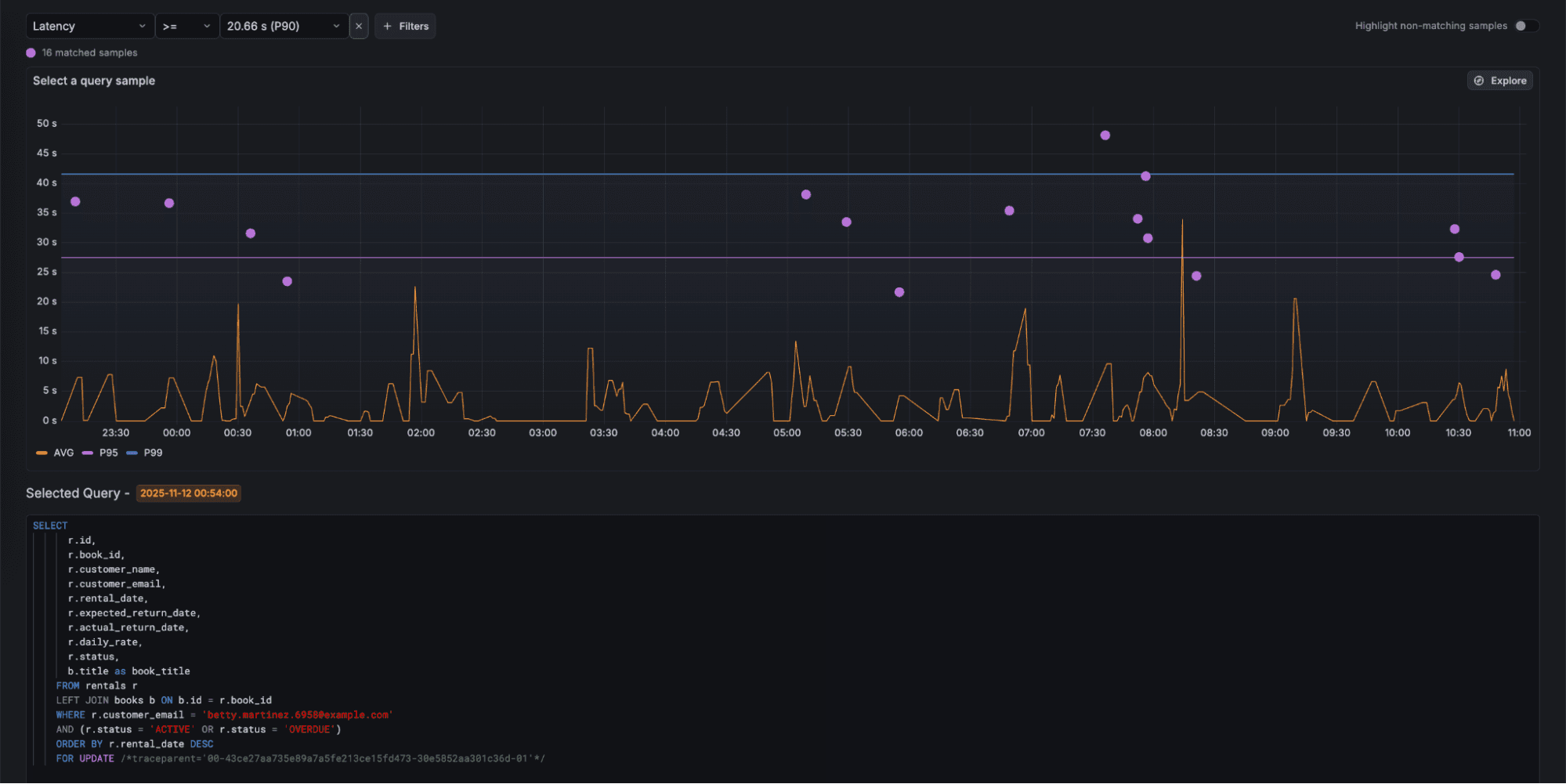Click the 16 matched samples label

[89, 52]
